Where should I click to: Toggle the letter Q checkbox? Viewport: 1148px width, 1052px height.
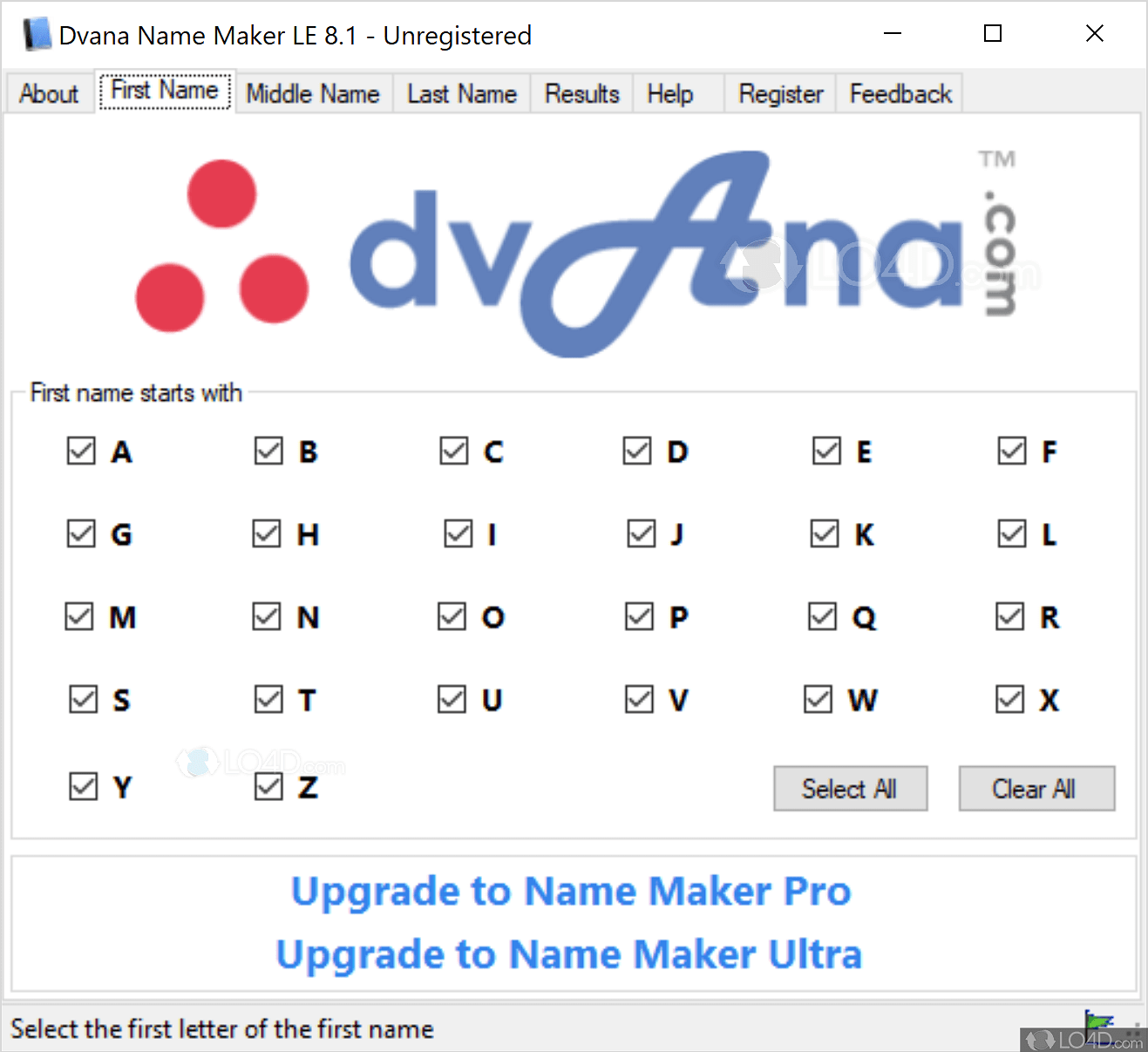(822, 616)
